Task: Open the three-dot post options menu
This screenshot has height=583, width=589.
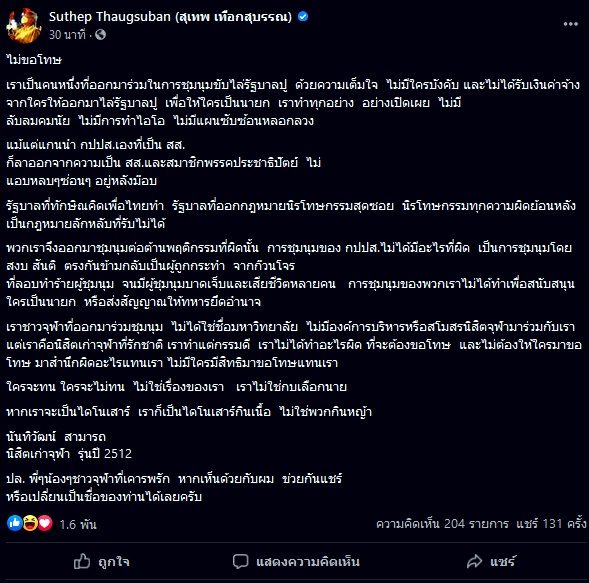Action: (570, 24)
